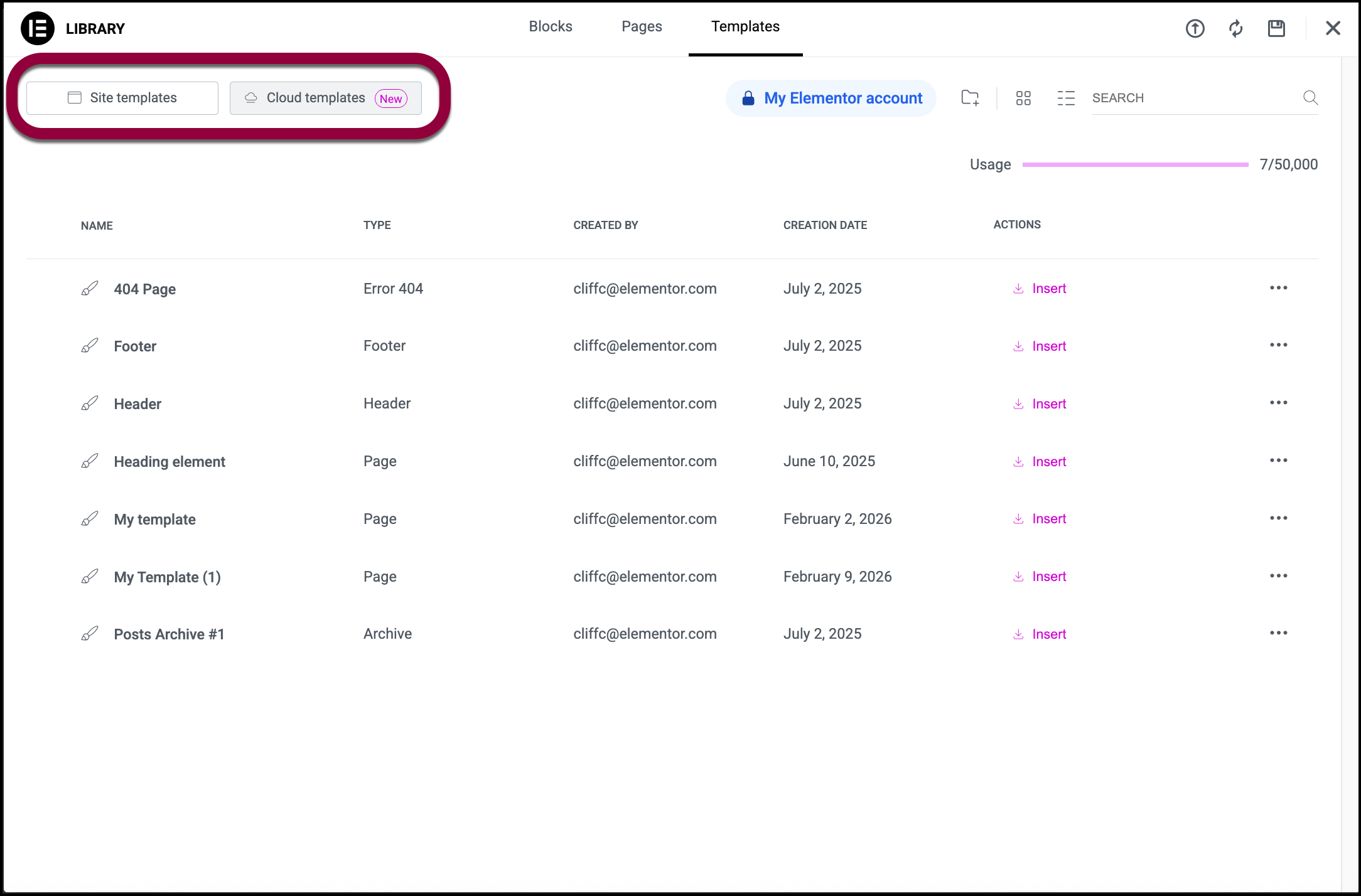This screenshot has width=1361, height=896.
Task: Switch to the Pages tab
Action: click(x=642, y=26)
